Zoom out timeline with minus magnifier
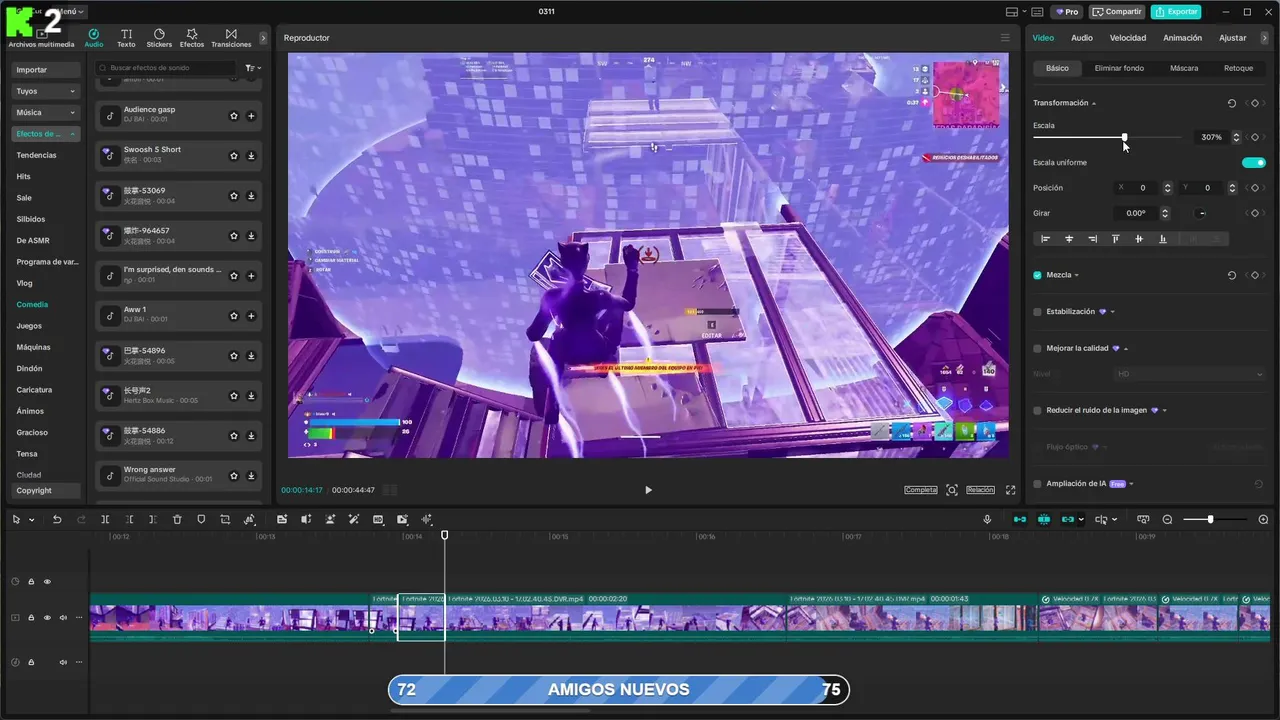The width and height of the screenshot is (1280, 720). coord(1167,519)
